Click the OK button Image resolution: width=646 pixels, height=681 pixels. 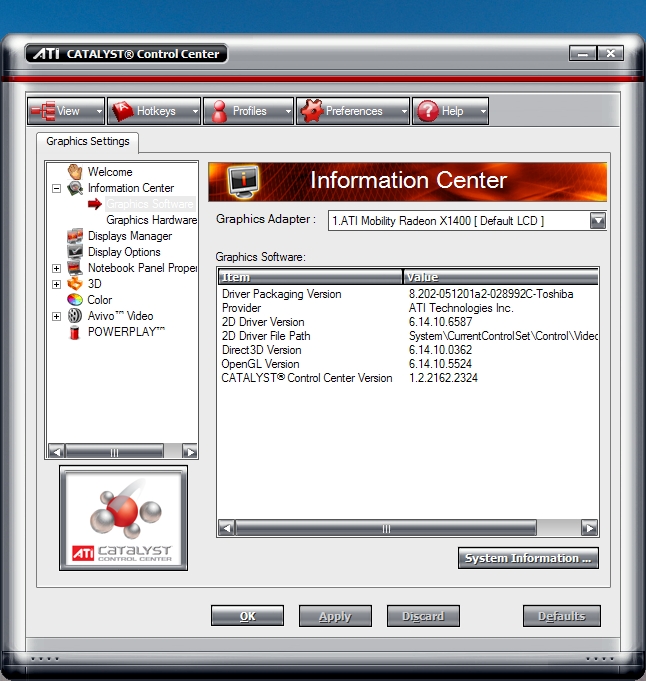248,616
